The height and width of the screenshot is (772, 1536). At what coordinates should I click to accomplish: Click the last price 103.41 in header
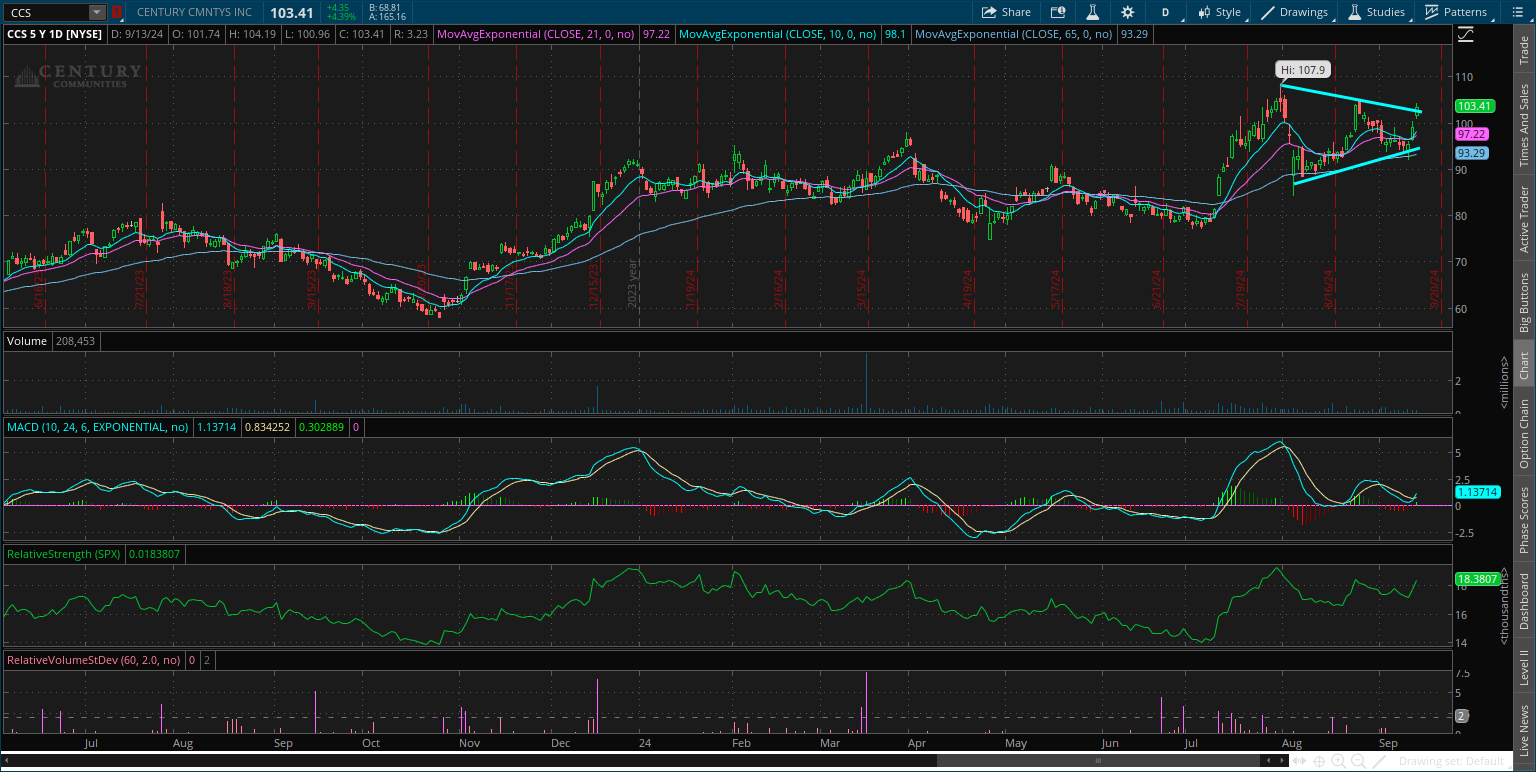(x=291, y=12)
